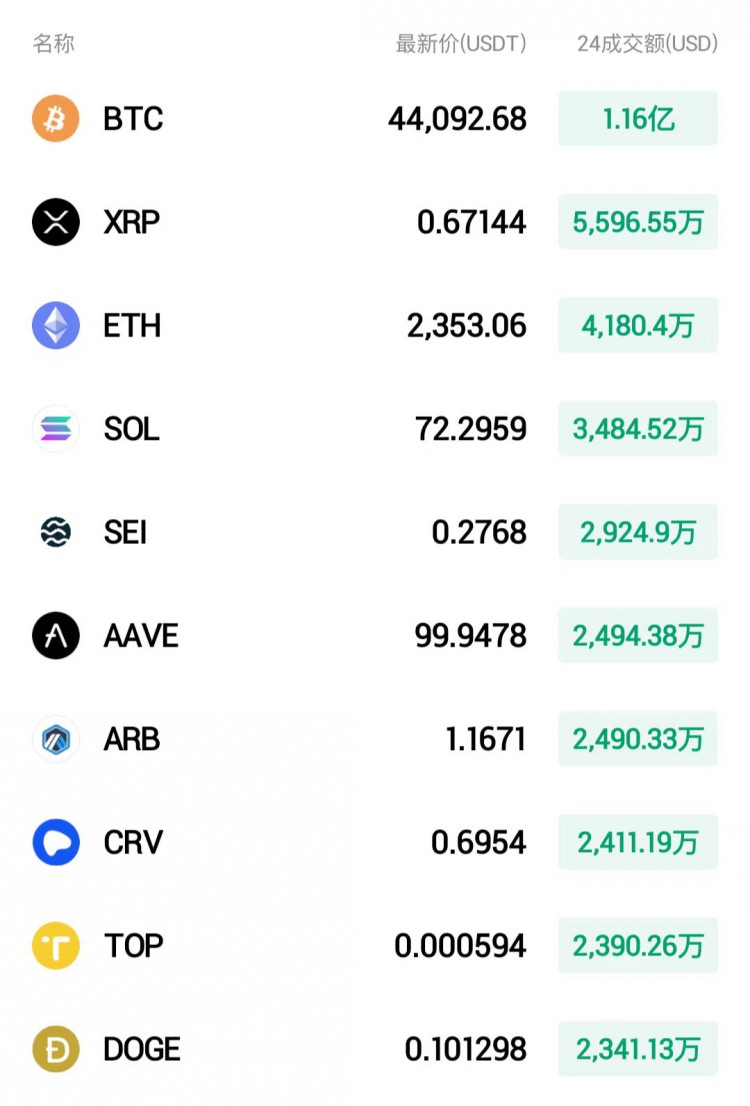The width and height of the screenshot is (750, 1106).
Task: Select the AAVE price 99.9478
Action: (471, 636)
